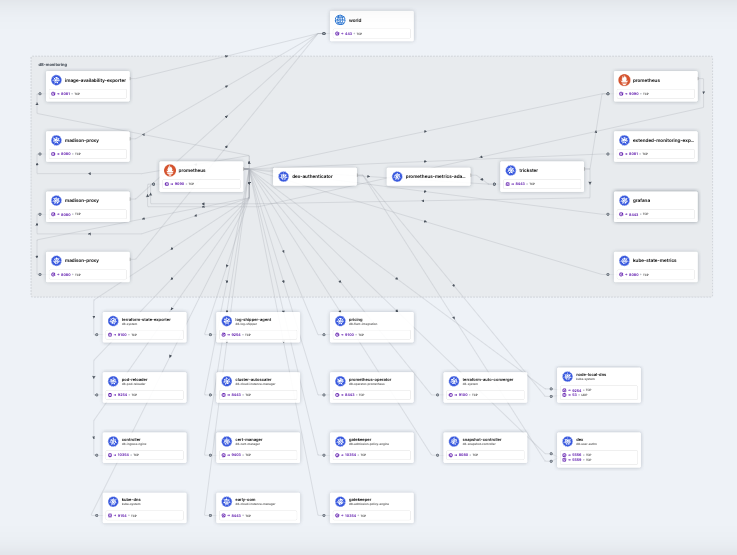This screenshot has height=555, width=737.
Task: Click the snapshot-controller card title
Action: point(482,440)
